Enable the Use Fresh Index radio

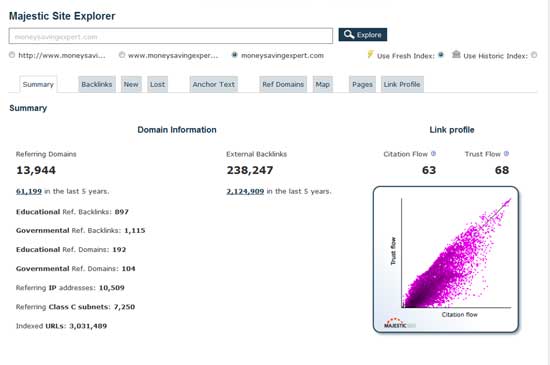pyautogui.click(x=441, y=55)
